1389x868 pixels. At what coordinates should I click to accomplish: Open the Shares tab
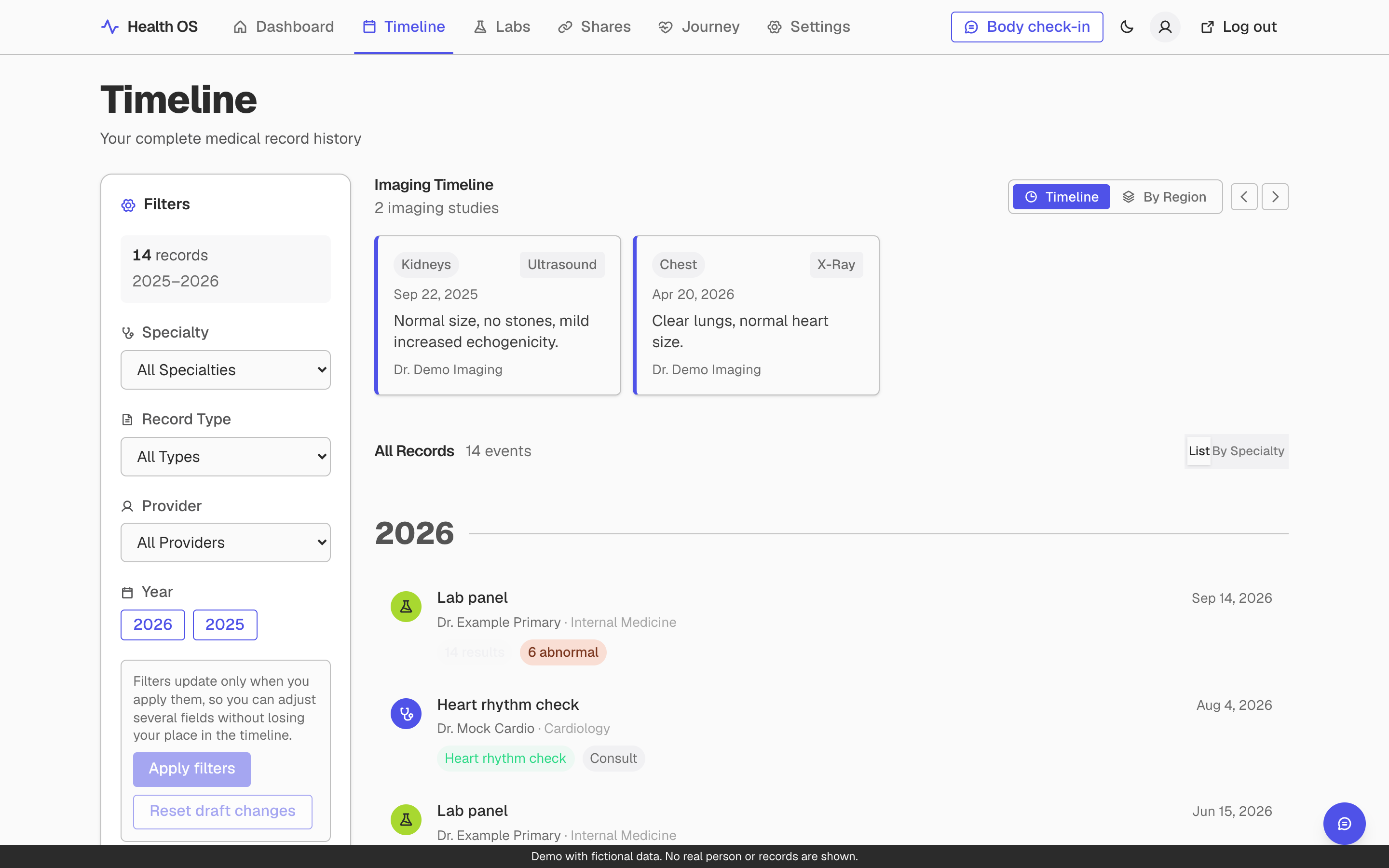594,27
